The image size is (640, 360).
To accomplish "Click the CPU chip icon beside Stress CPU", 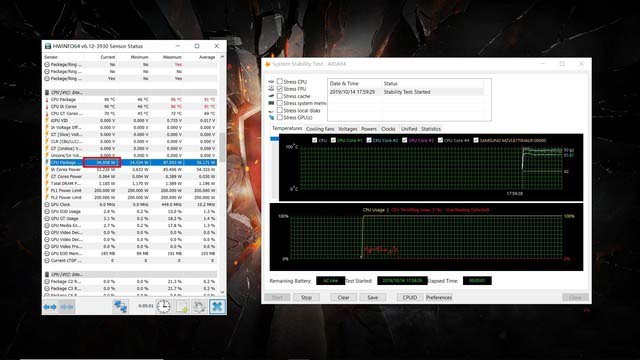I will pos(271,82).
